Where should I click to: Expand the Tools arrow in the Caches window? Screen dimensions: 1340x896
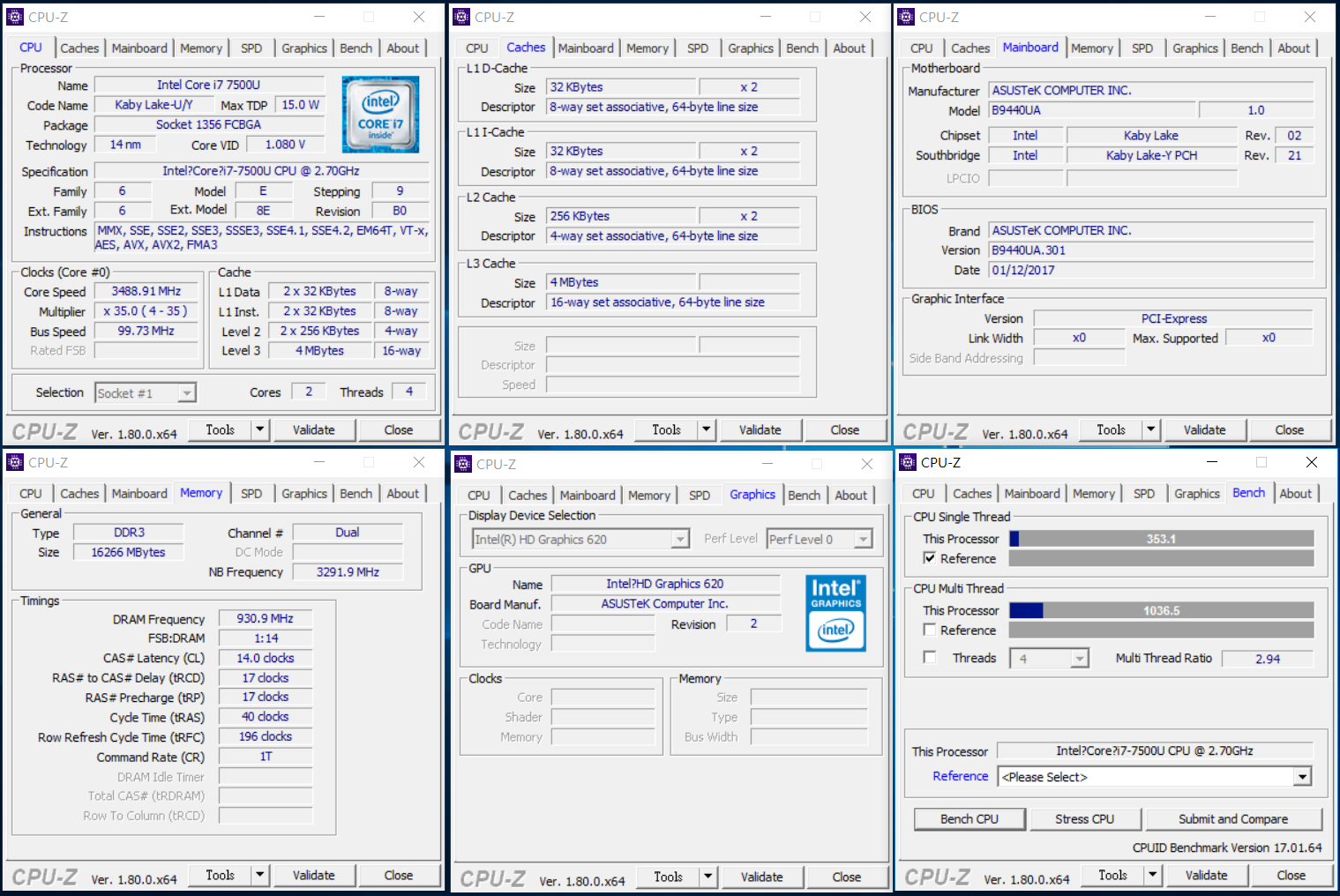[x=706, y=429]
